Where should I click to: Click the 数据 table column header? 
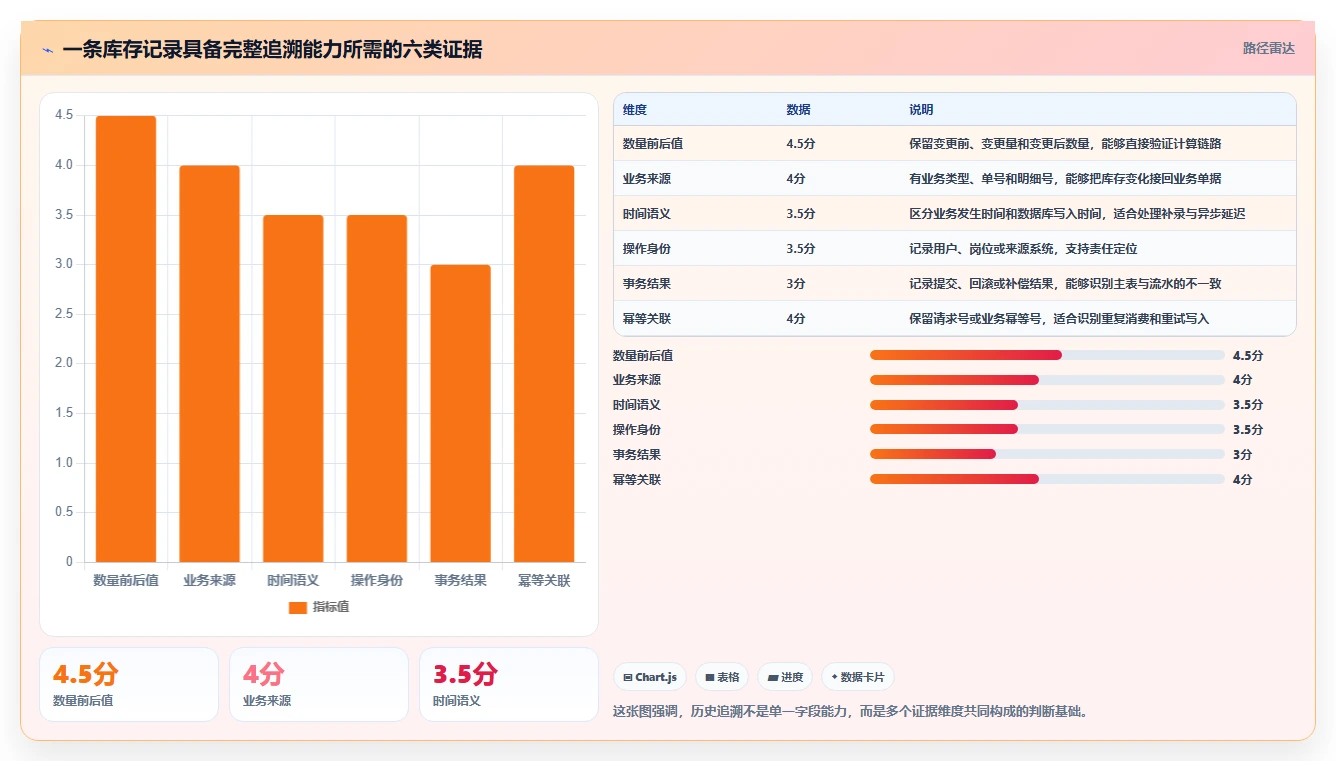(798, 110)
